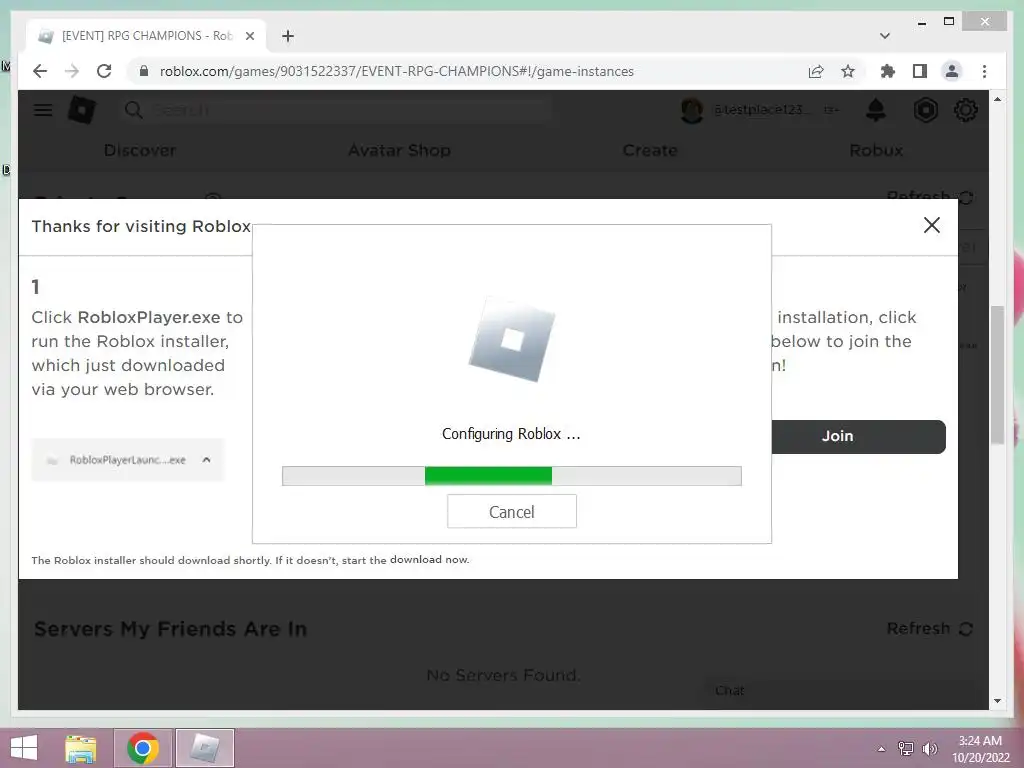Reload the Roblox page

pos(104,71)
